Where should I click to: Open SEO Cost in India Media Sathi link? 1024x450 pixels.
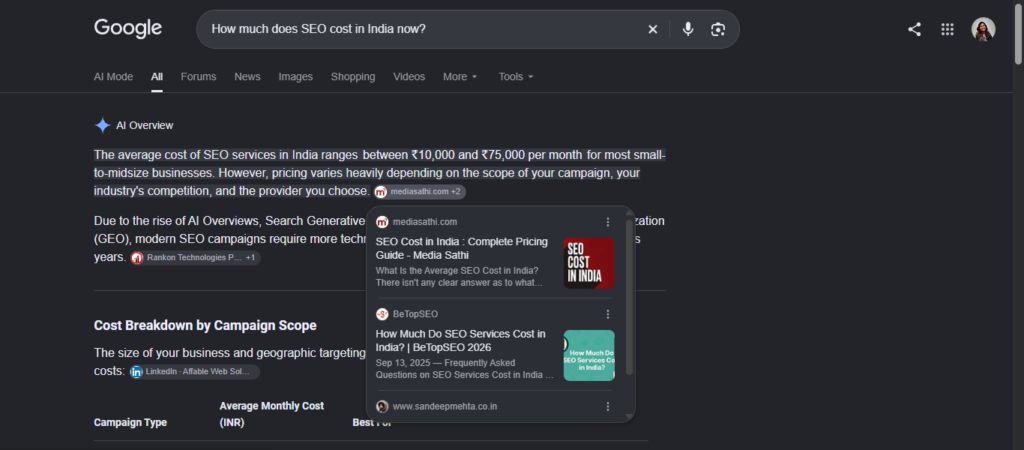(x=462, y=248)
